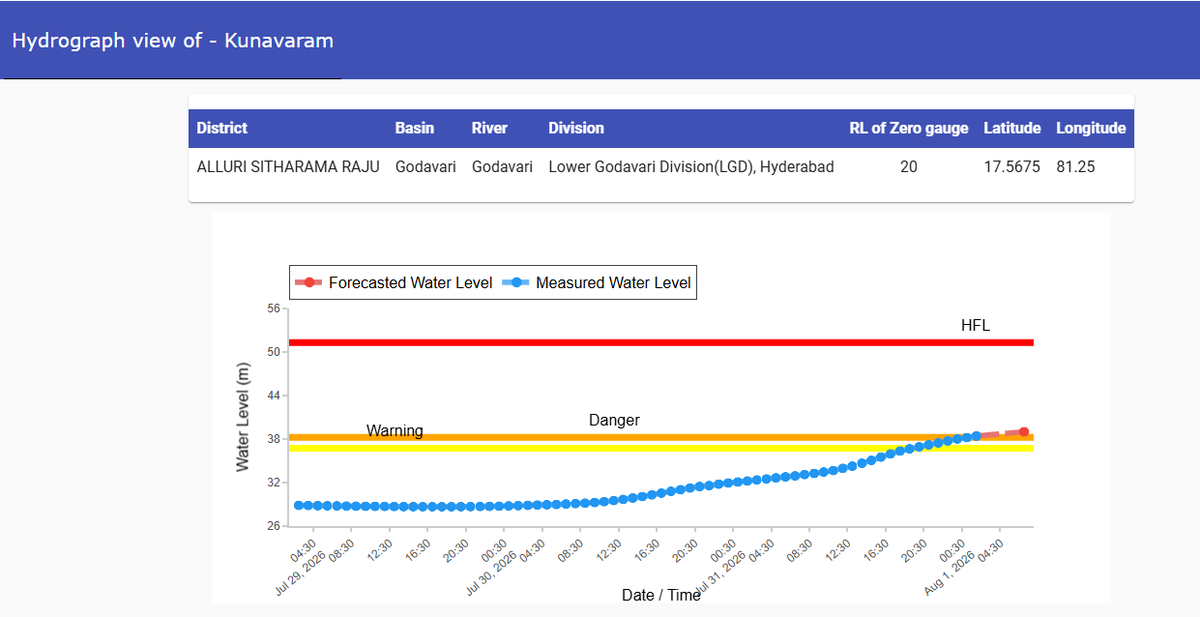This screenshot has width=1200, height=617.
Task: Click the Jul 29, 2026 axis label
Action: point(301,575)
